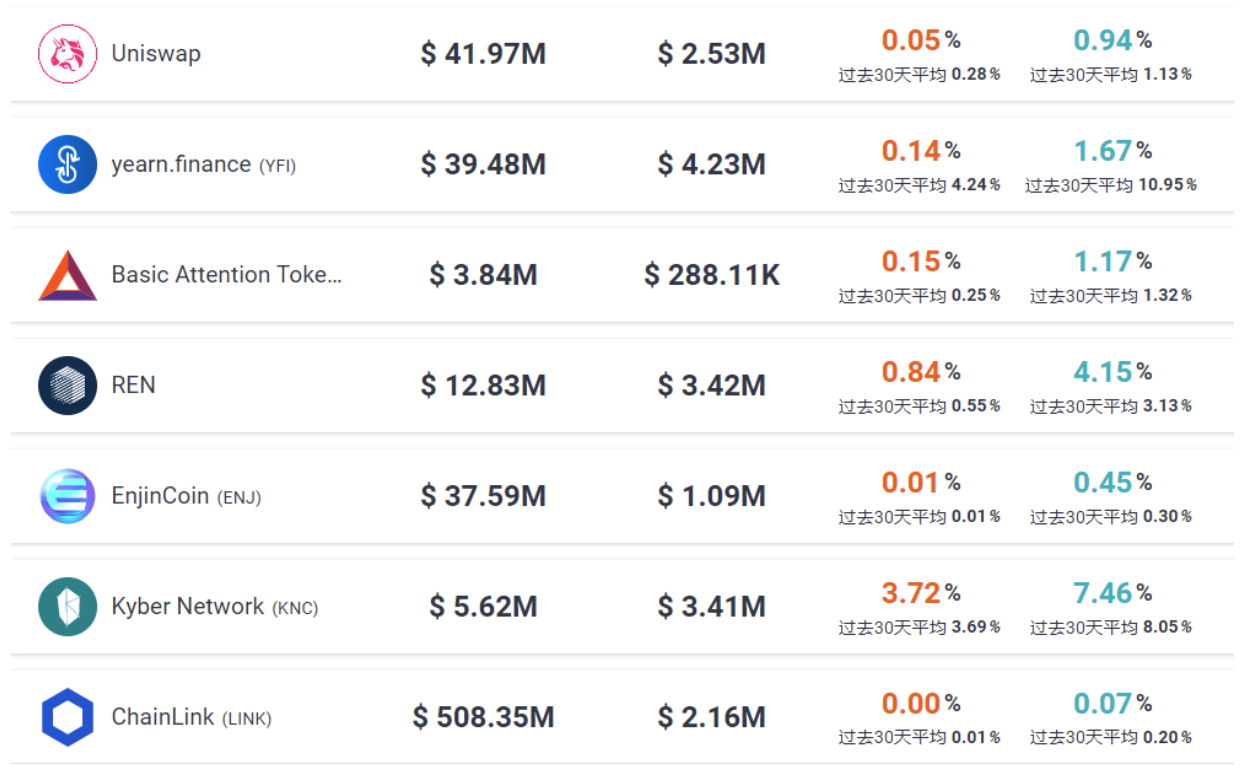Click the ChainLink blue hexagon icon

[x=68, y=718]
